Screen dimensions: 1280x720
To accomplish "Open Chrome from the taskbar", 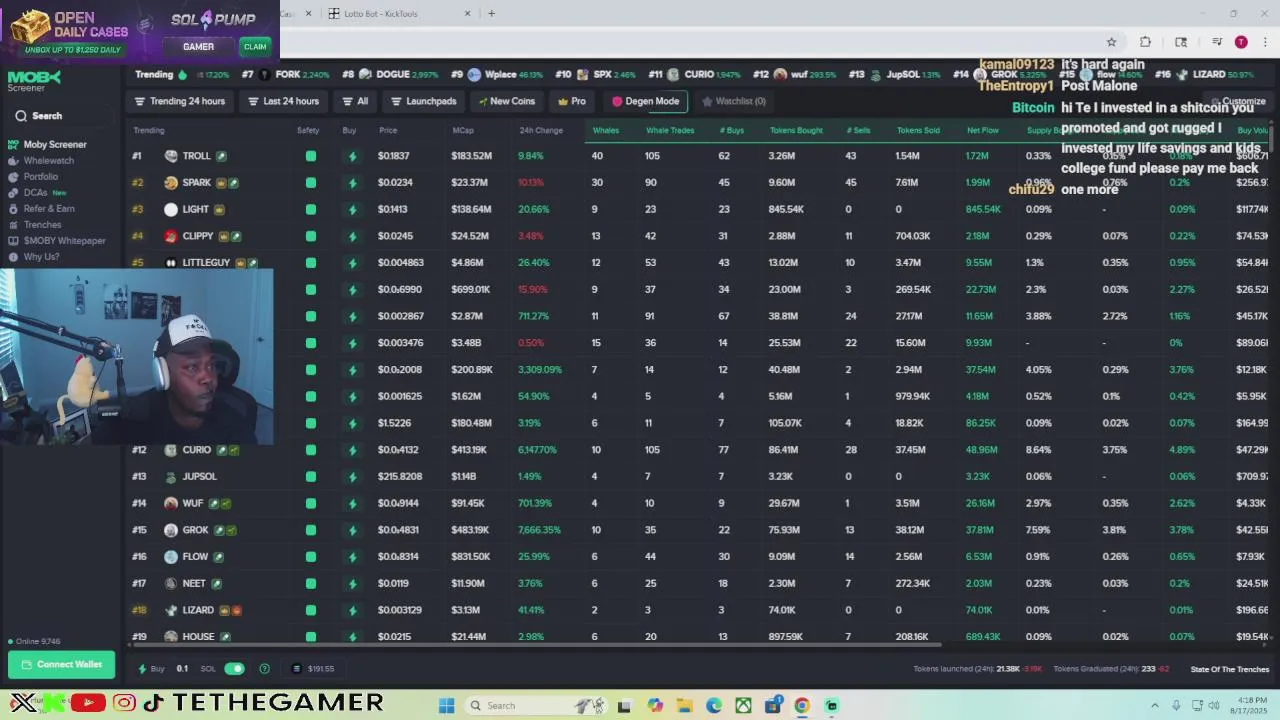I will [801, 705].
